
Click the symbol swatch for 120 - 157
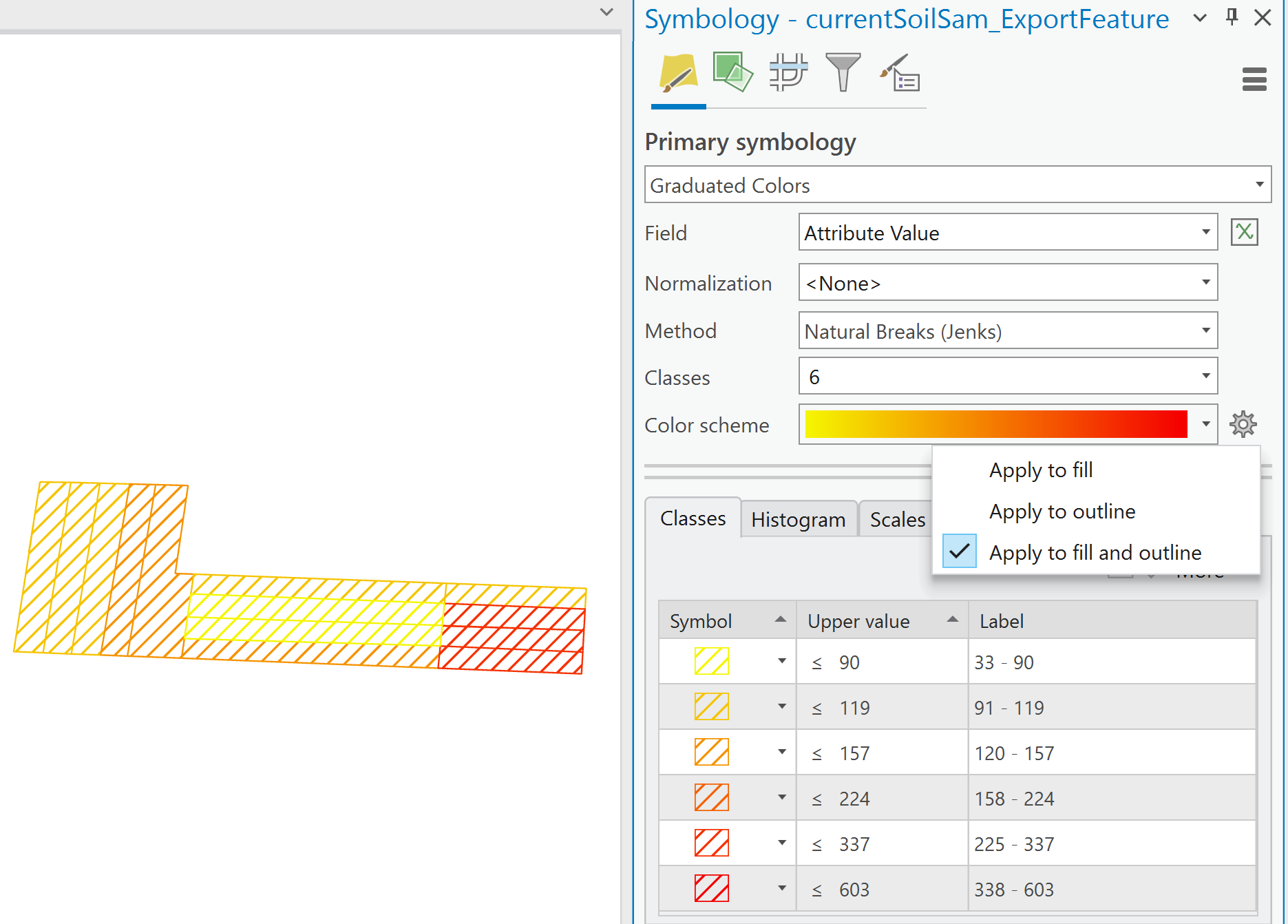pyautogui.click(x=711, y=753)
